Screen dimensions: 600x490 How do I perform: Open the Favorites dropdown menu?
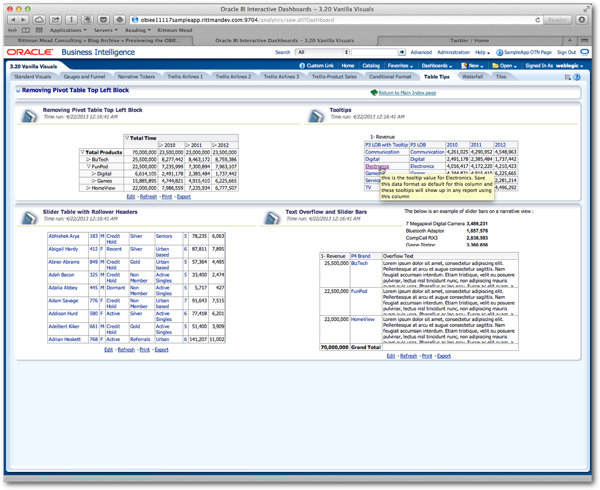tap(400, 66)
